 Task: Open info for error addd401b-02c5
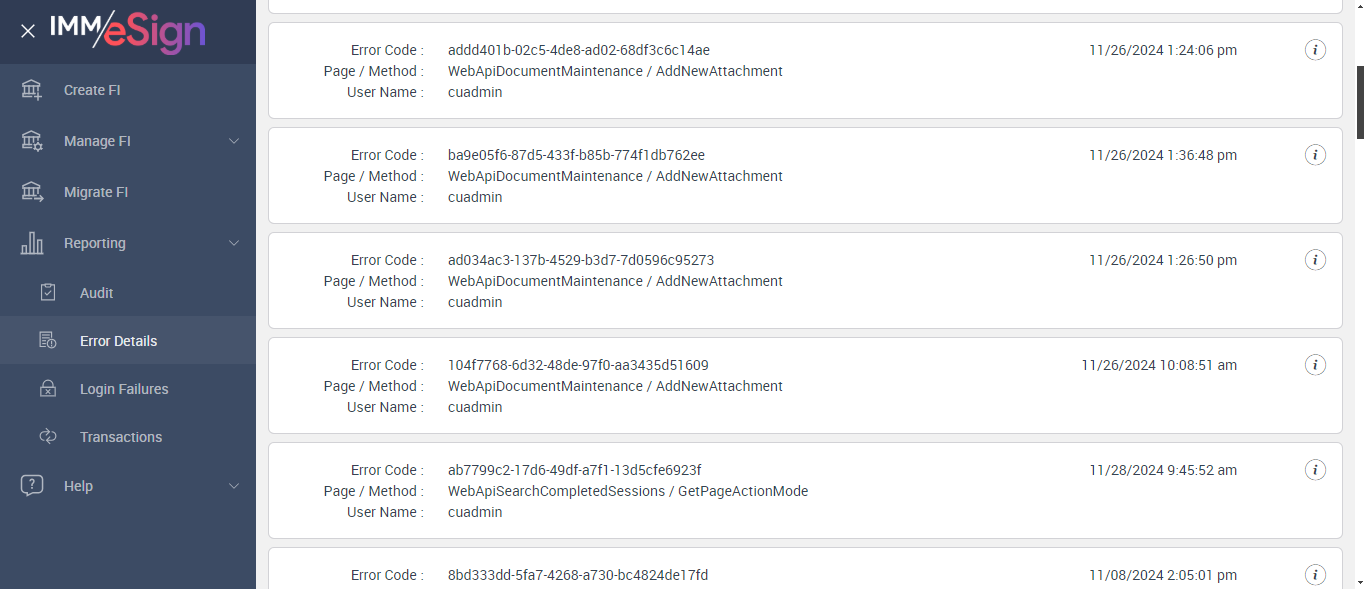1315,50
